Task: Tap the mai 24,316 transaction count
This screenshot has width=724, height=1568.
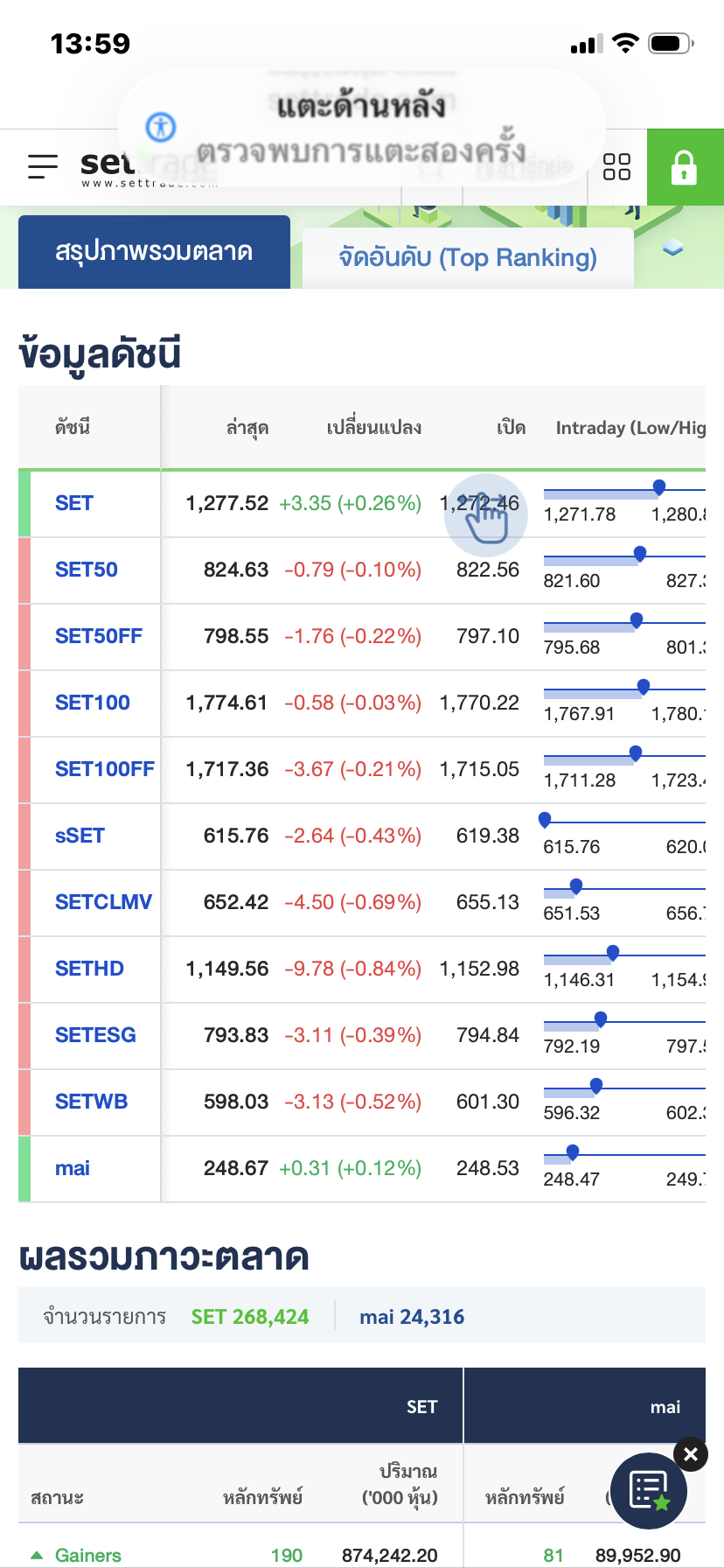Action: coord(412,1317)
